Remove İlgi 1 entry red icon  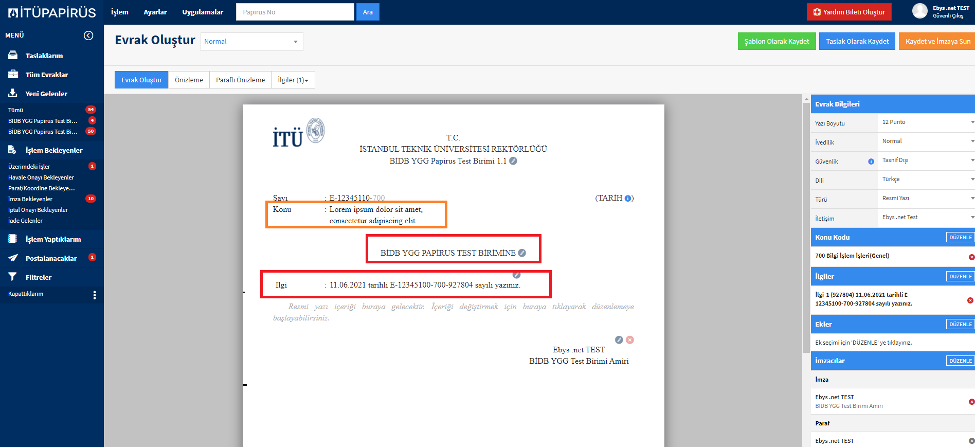[x=971, y=300]
